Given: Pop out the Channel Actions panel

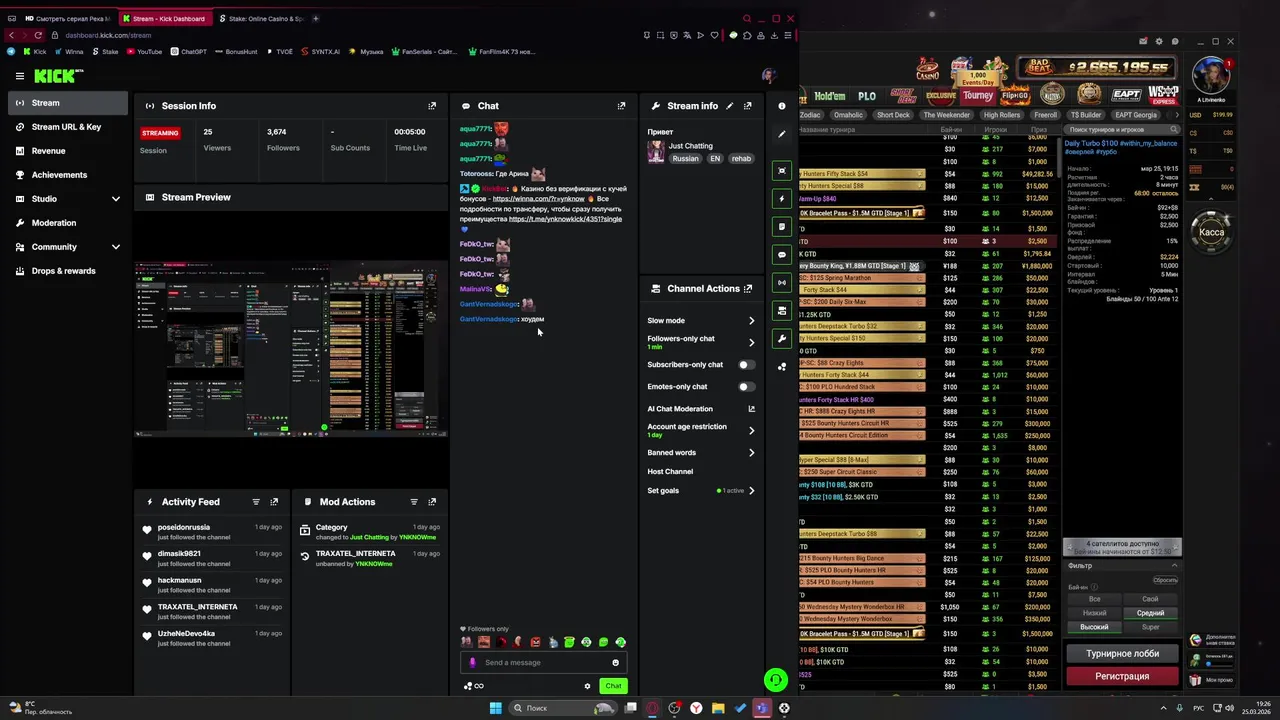Looking at the screenshot, I should (x=748, y=288).
